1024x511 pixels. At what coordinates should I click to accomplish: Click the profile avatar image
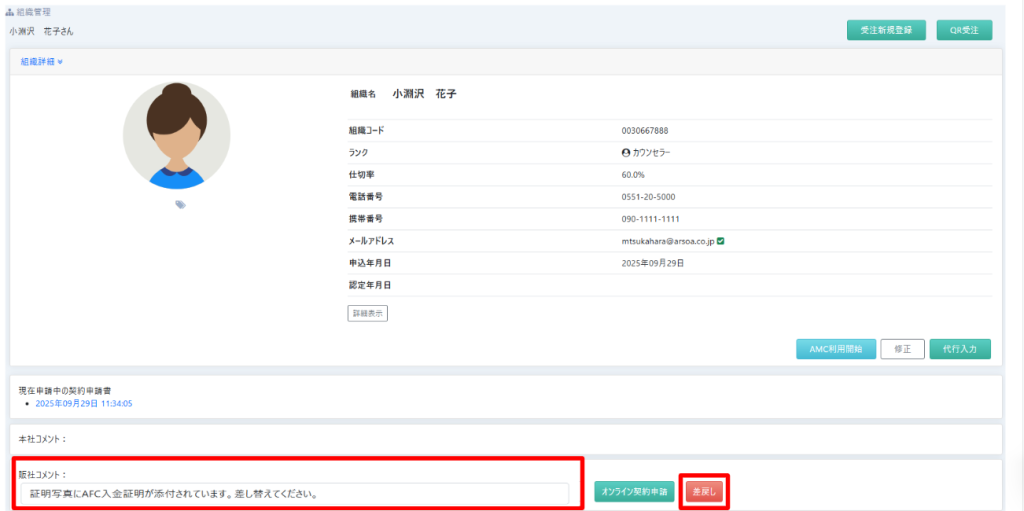click(176, 135)
